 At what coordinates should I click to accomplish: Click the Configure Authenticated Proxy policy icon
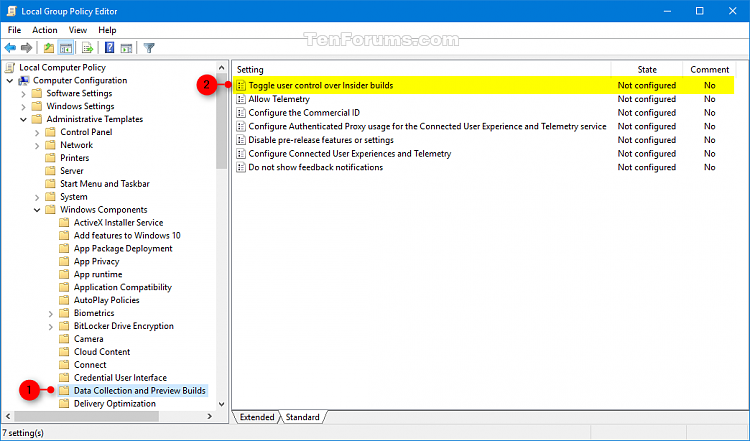(x=241, y=126)
